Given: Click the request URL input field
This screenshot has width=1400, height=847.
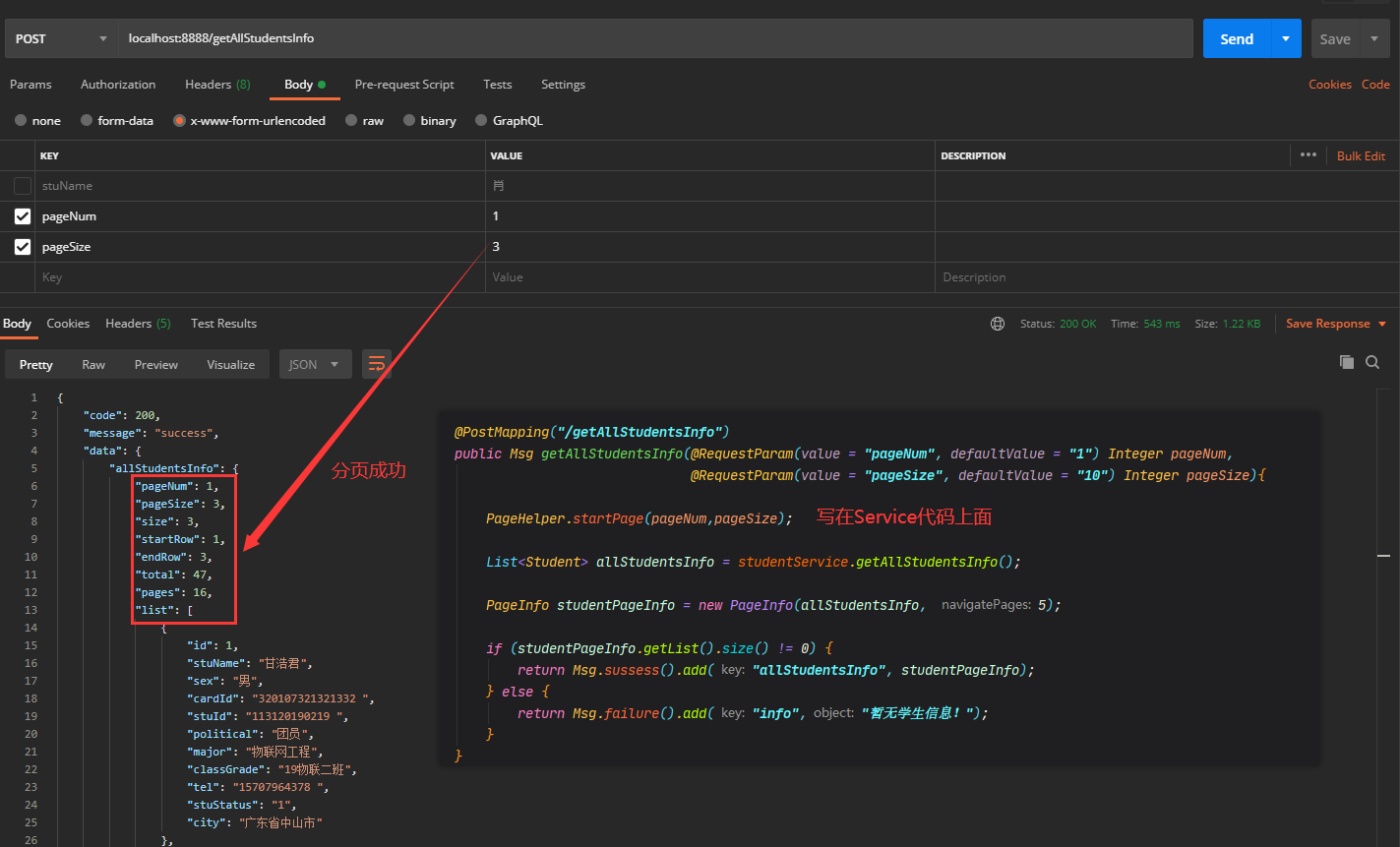Looking at the screenshot, I should coord(655,38).
